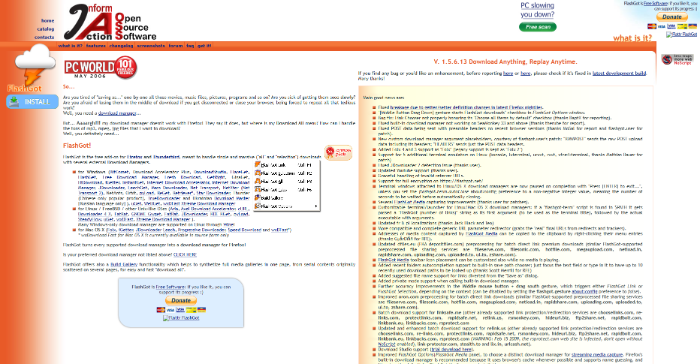Click the FlashGot cloud and lightning logo
Image resolution: width=700 pixels, height=364 pixels.
coord(32,67)
